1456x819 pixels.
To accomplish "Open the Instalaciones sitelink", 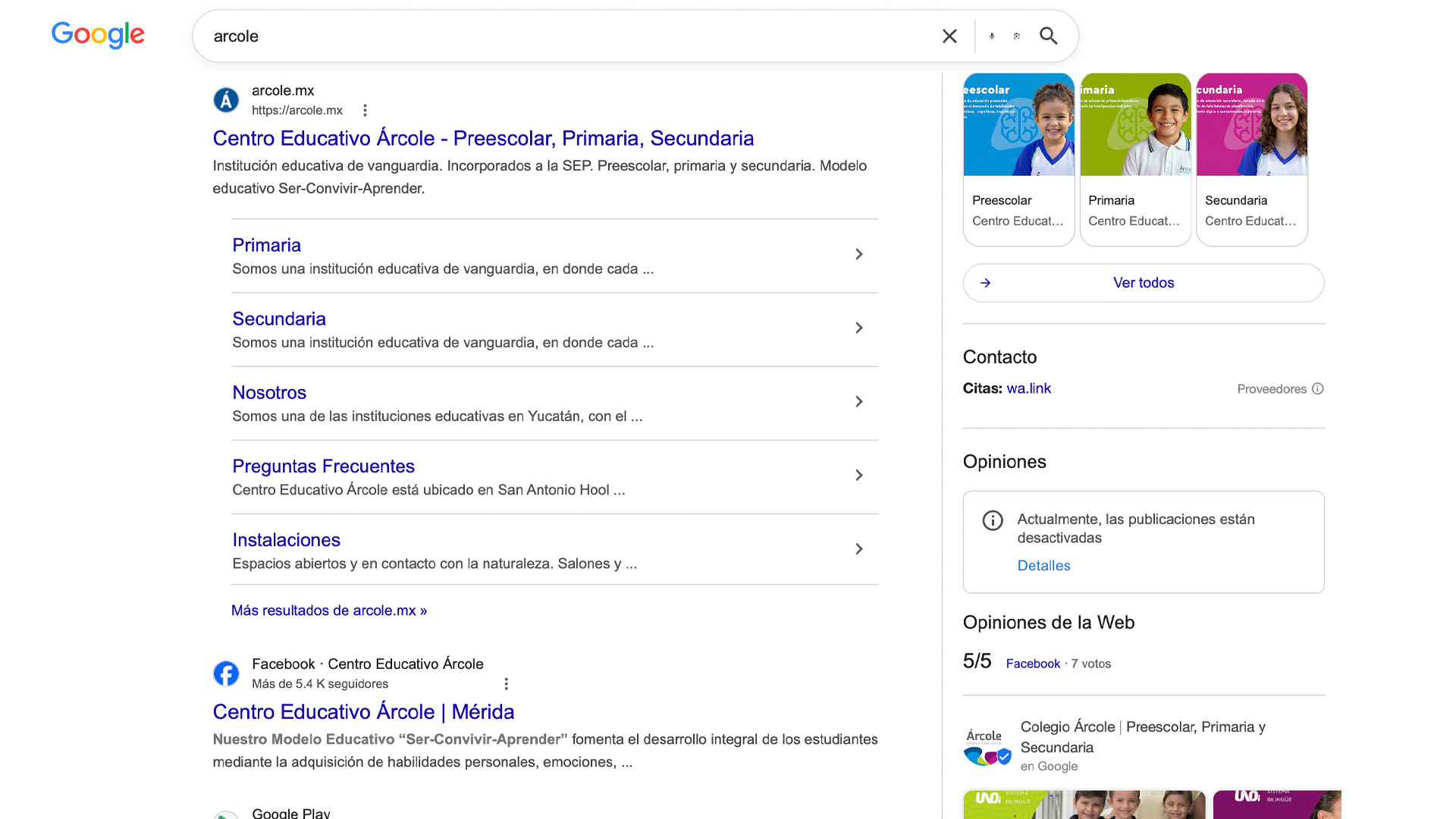I will coord(286,539).
